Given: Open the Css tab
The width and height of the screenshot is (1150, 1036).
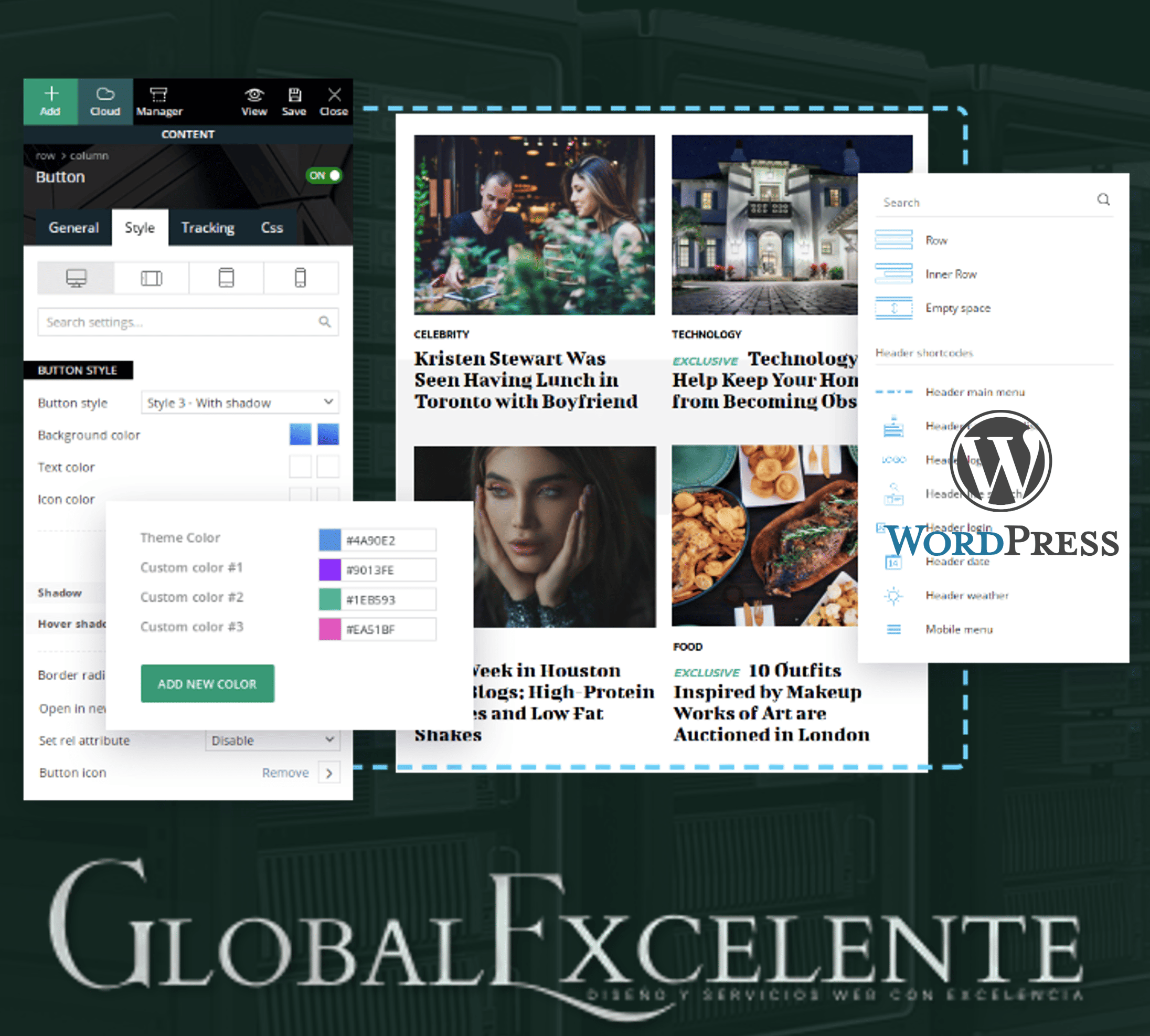Looking at the screenshot, I should pyautogui.click(x=272, y=228).
